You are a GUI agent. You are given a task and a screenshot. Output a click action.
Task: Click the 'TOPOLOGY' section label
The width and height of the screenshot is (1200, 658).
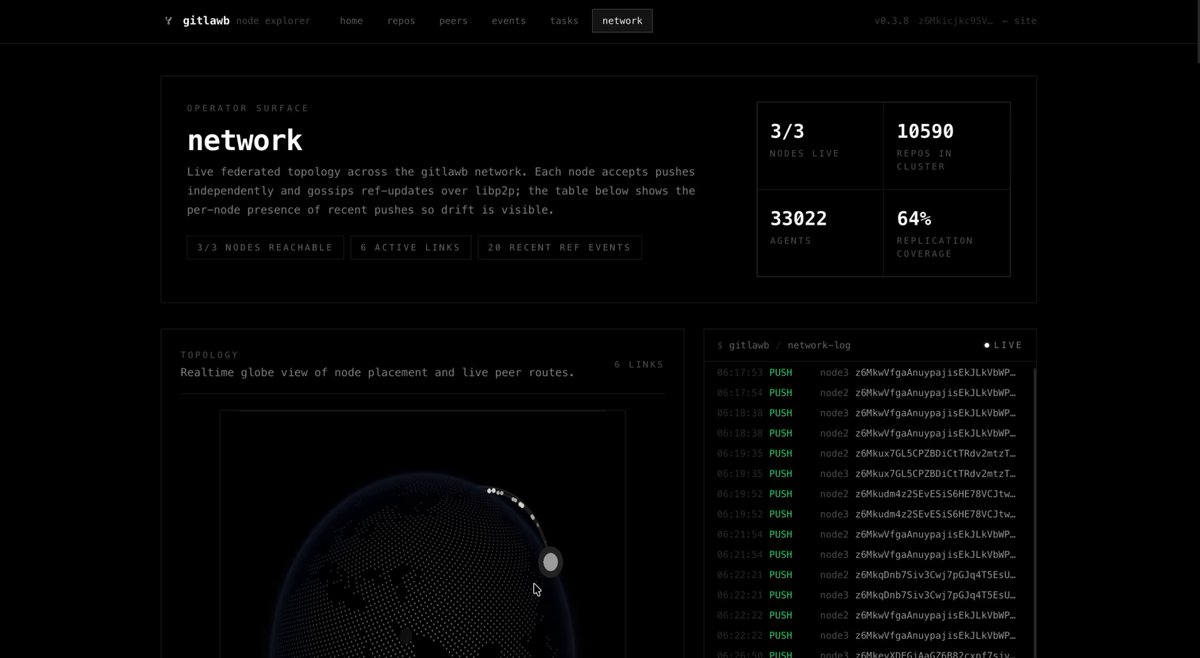coord(210,354)
